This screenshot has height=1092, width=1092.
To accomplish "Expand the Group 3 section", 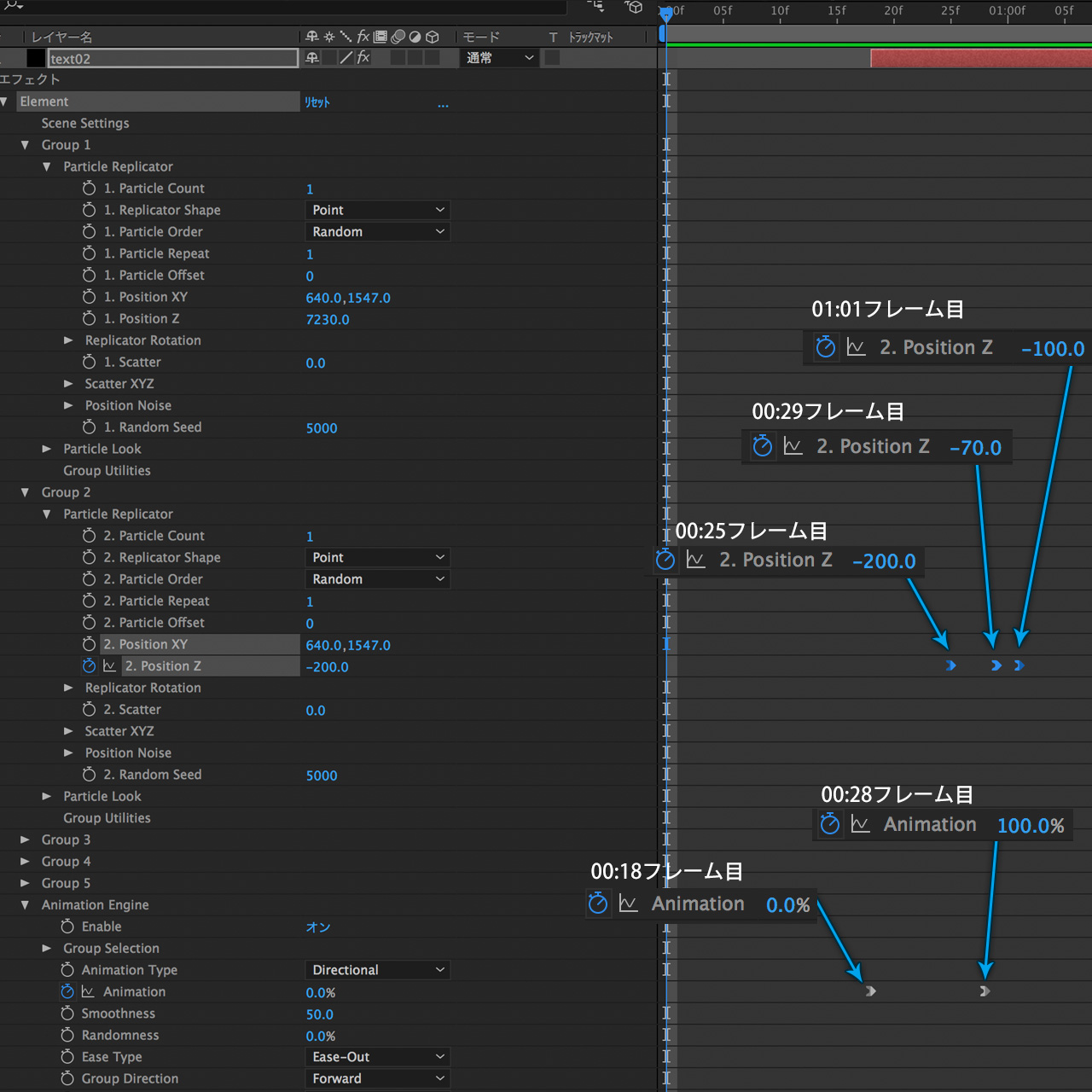I will pos(25,840).
